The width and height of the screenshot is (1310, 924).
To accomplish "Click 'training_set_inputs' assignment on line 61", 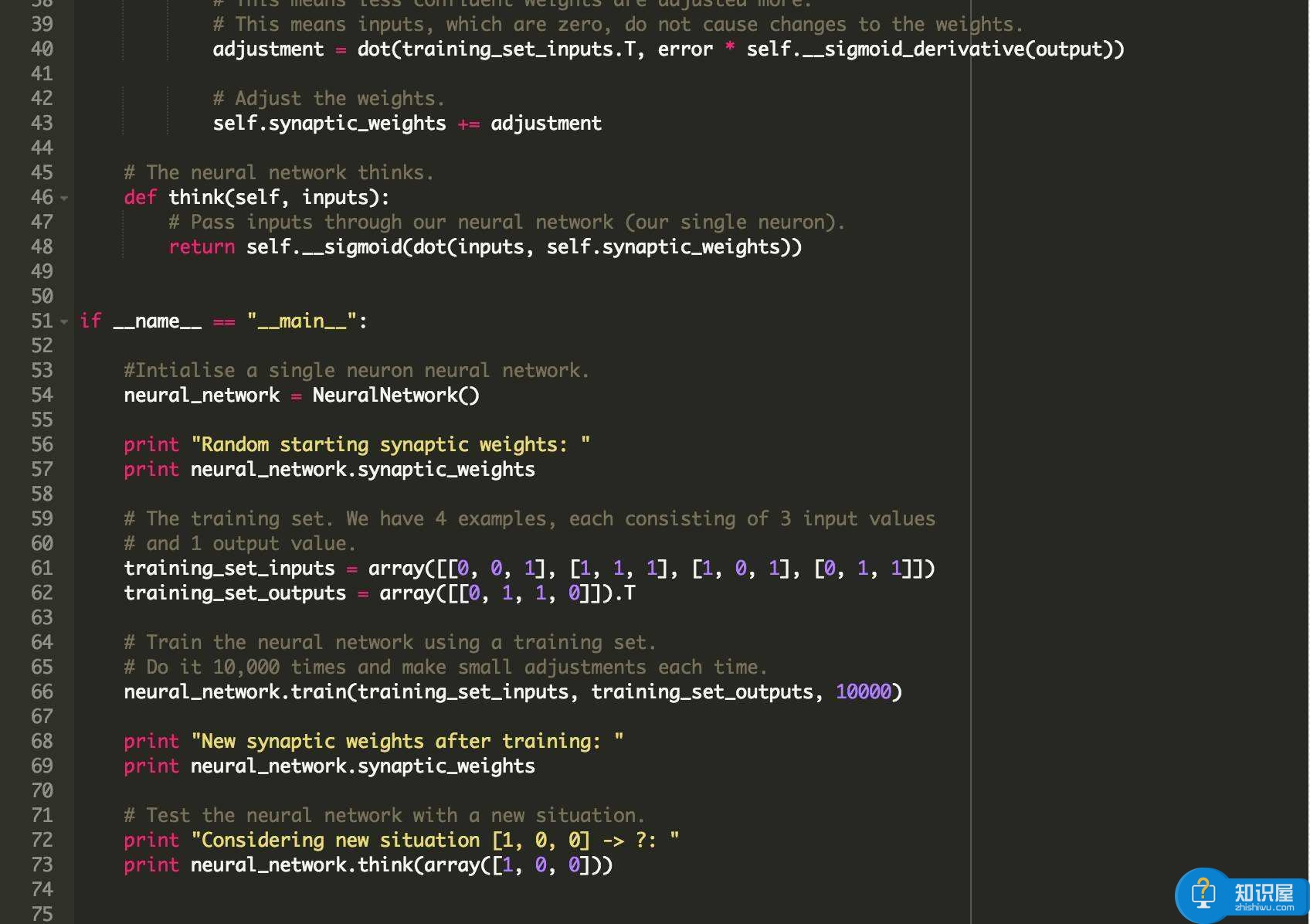I will (x=229, y=568).
